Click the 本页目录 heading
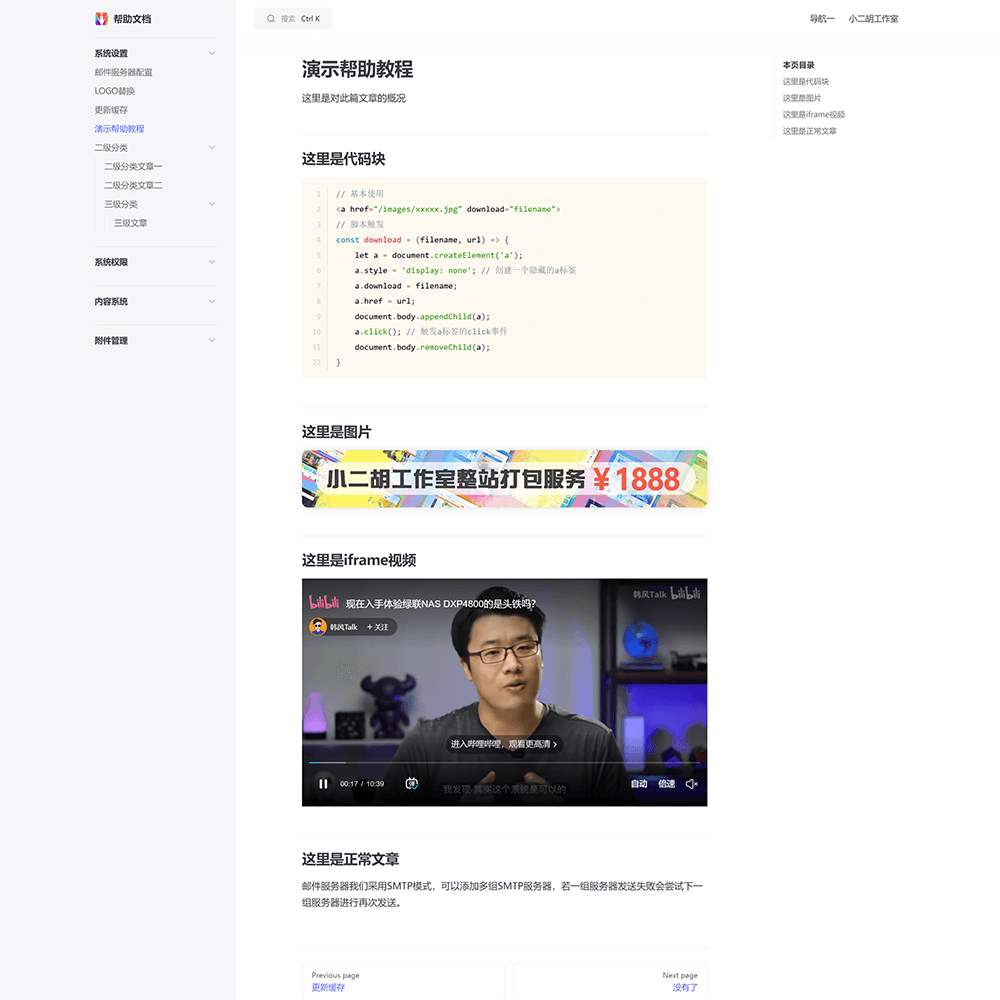The height and width of the screenshot is (1000, 1000). (x=798, y=65)
